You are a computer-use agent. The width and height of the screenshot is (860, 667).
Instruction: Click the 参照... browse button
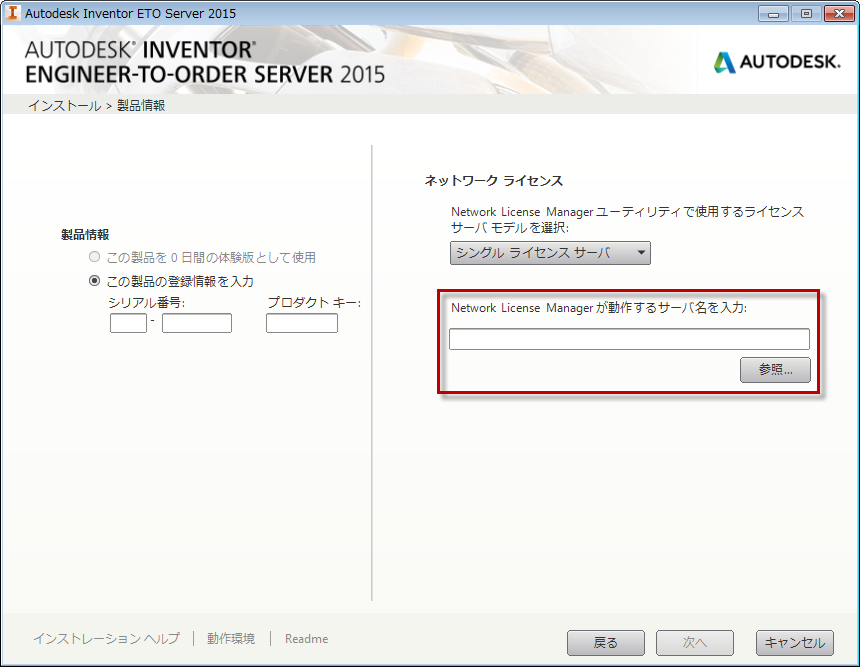775,370
